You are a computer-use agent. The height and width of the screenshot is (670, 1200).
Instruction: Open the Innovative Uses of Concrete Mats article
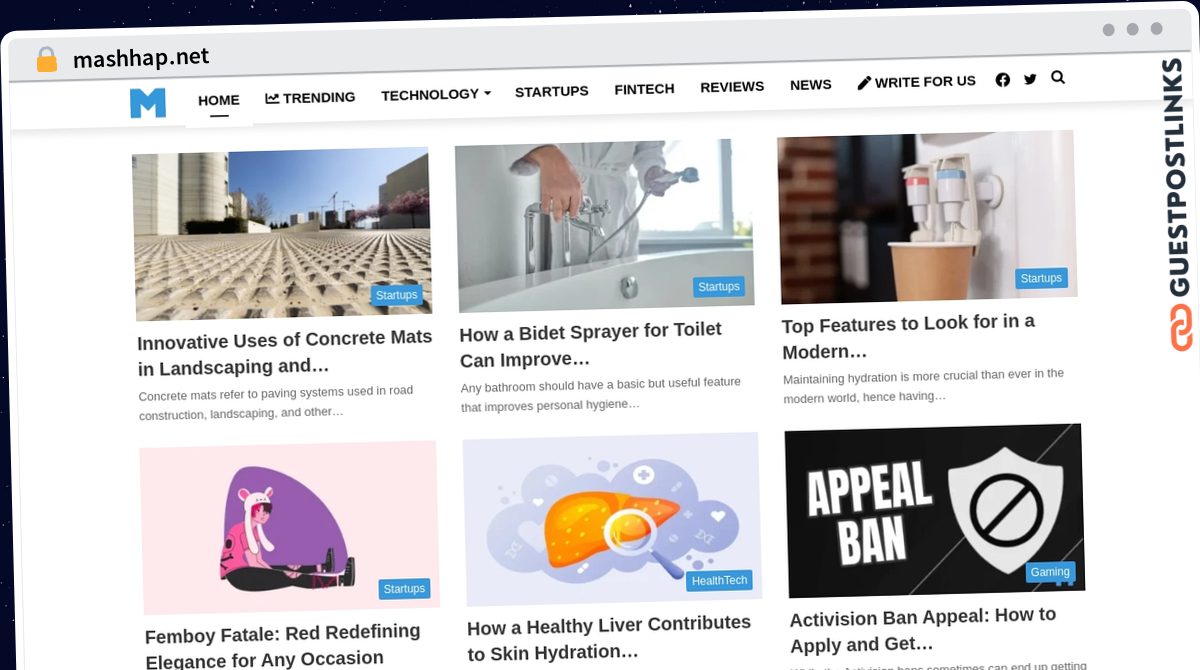pos(285,352)
